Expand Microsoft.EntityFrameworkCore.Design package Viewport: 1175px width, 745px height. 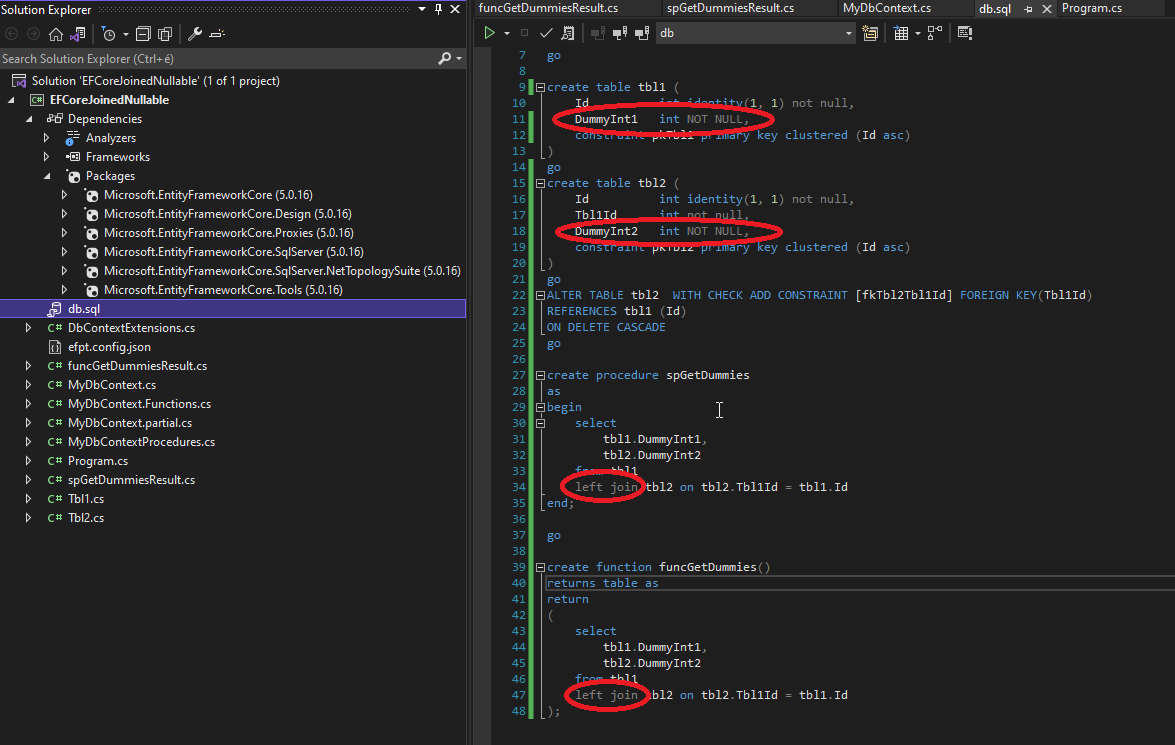[x=64, y=214]
